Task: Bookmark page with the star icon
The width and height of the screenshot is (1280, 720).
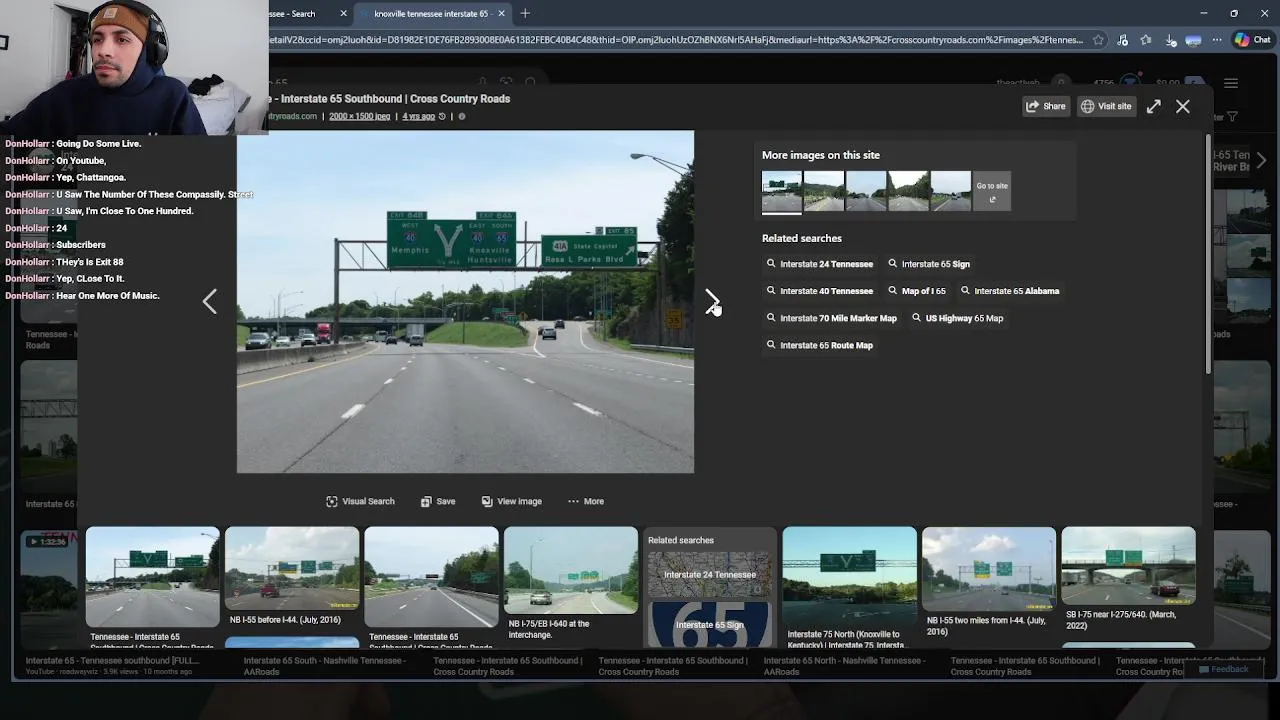Action: 1098,40
